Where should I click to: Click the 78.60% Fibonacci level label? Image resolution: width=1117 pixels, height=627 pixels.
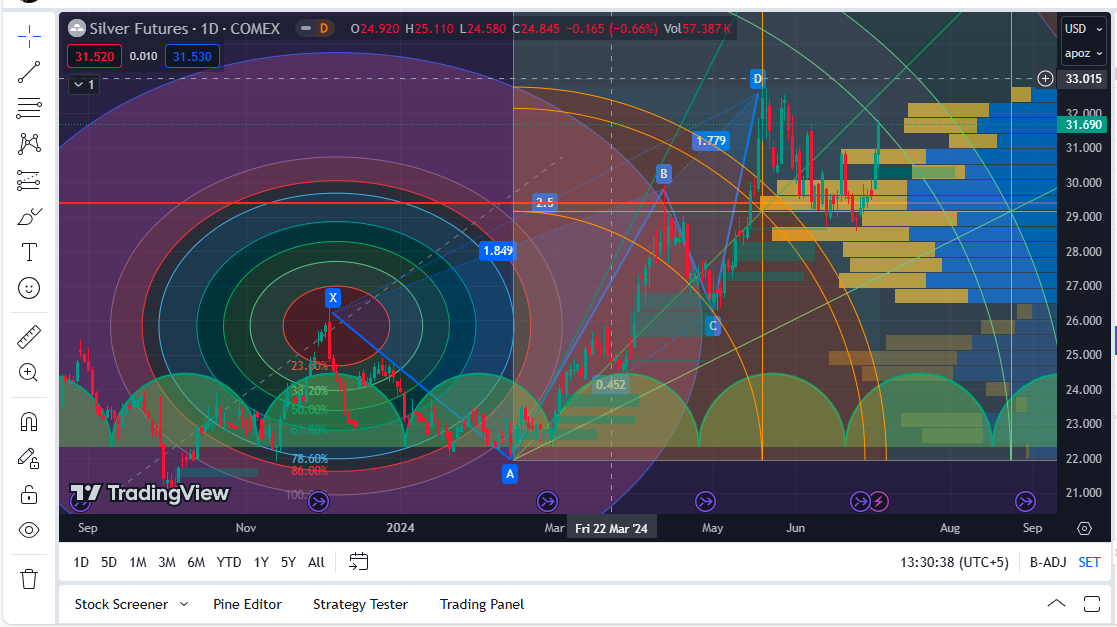(309, 459)
